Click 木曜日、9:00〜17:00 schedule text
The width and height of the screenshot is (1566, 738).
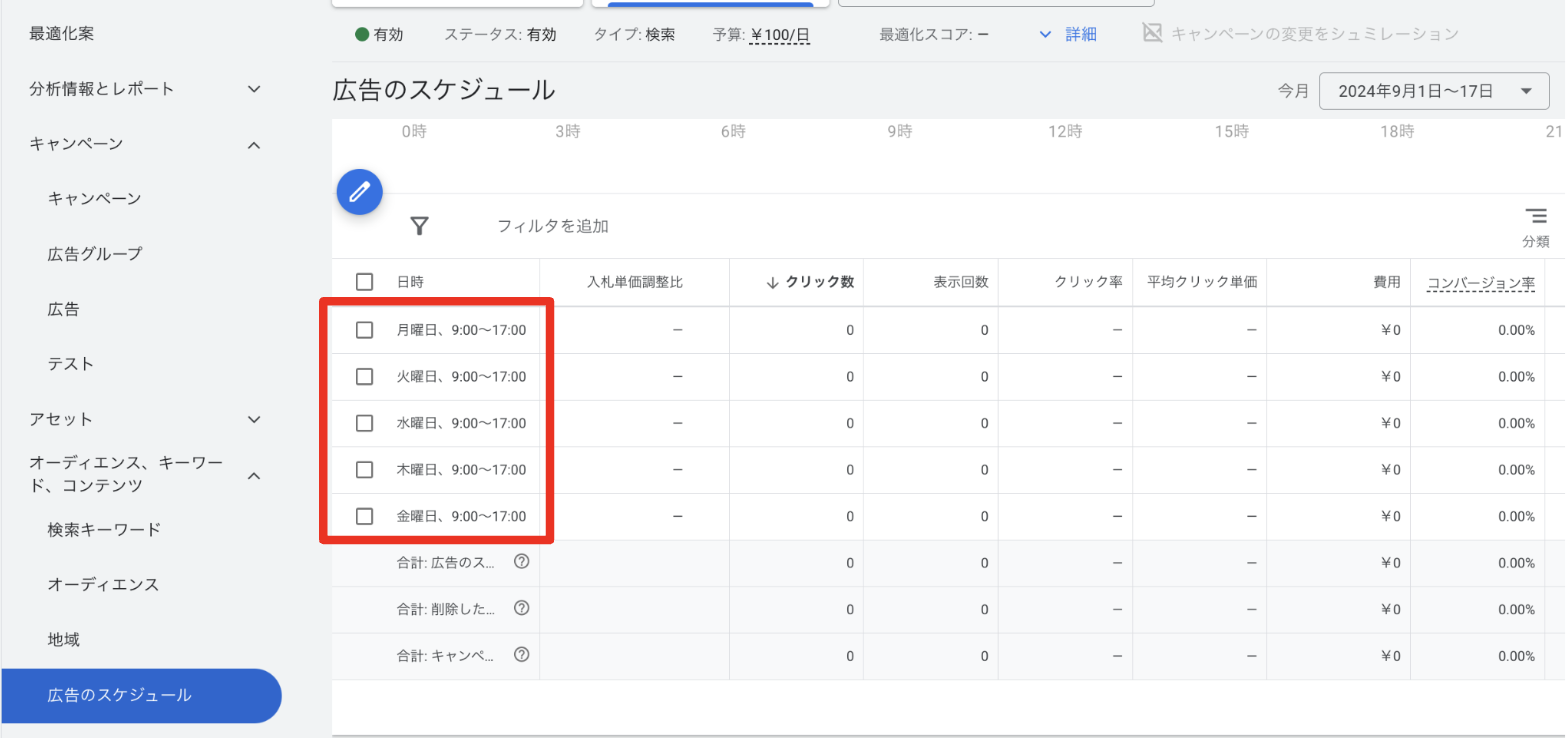coord(461,470)
